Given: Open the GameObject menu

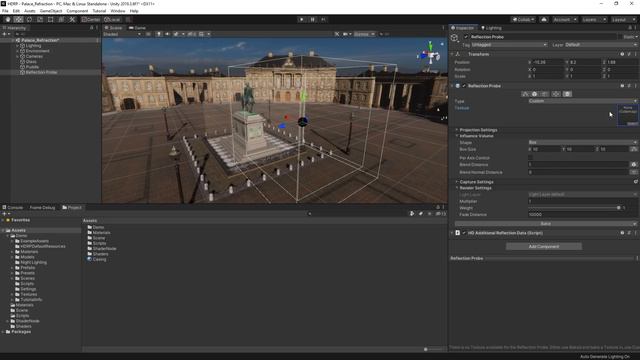Looking at the screenshot, I should coord(51,11).
